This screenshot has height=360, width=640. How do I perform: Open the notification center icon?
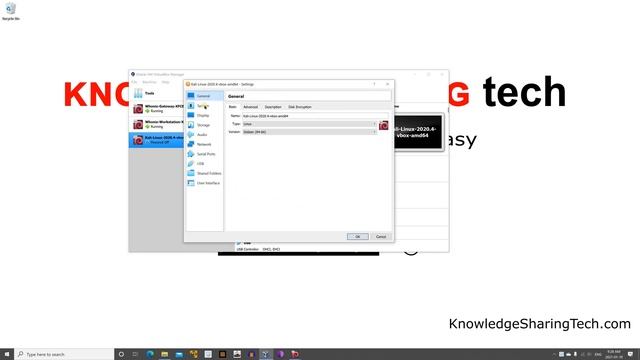pos(631,354)
